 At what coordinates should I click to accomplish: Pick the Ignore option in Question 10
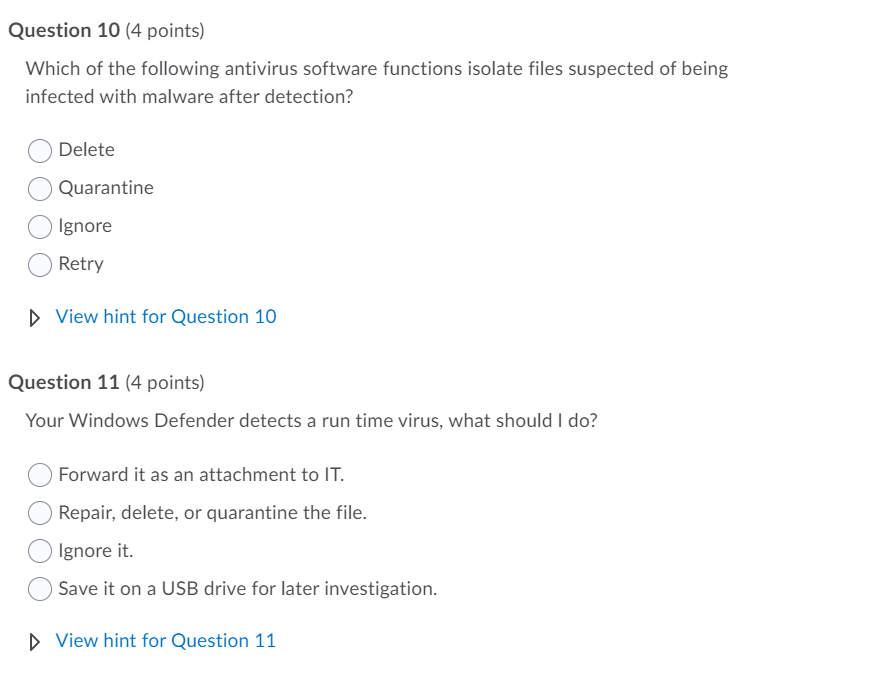coord(40,226)
